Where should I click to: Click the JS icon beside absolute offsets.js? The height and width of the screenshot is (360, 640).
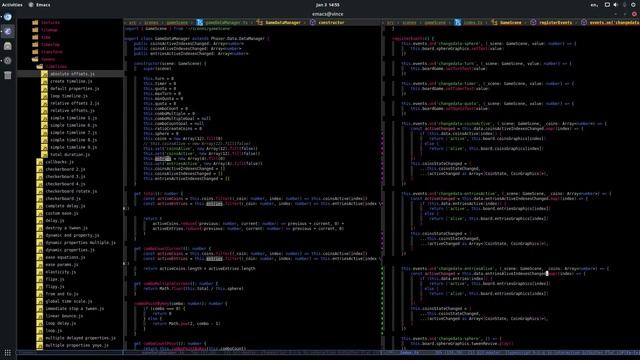pos(44,74)
